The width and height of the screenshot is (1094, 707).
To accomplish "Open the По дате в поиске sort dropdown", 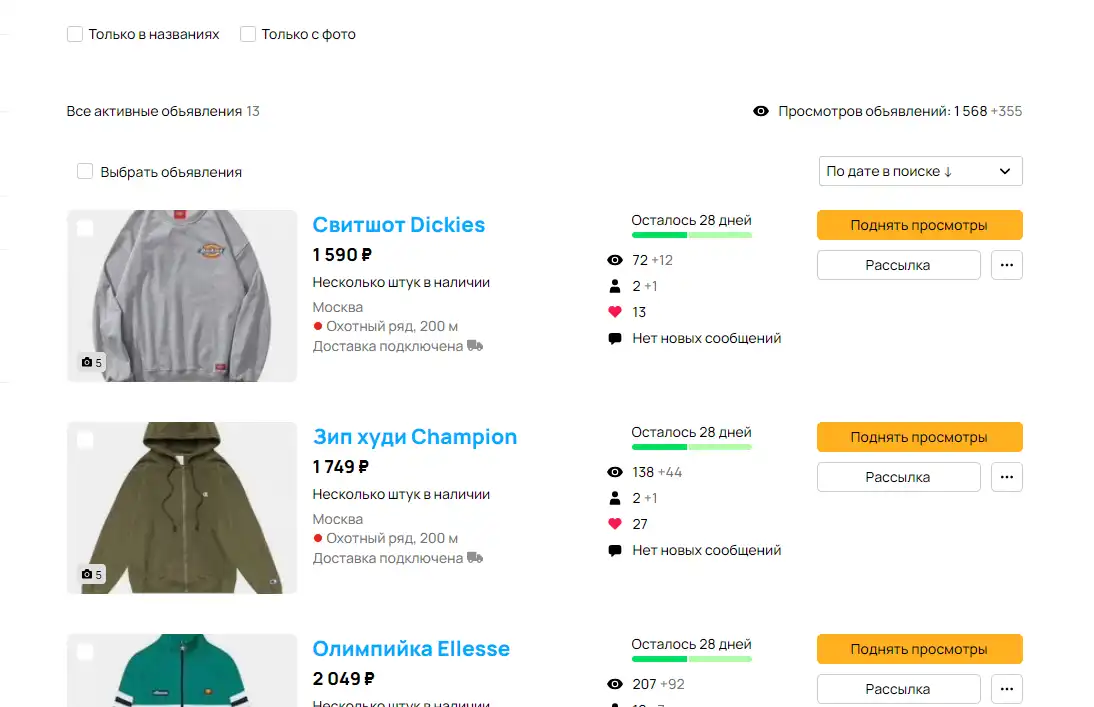I will coord(920,171).
